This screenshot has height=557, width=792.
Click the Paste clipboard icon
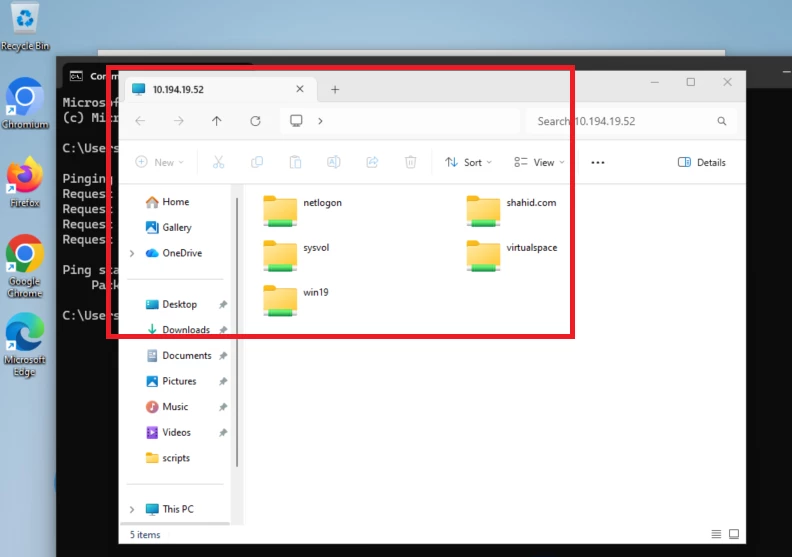click(x=295, y=162)
